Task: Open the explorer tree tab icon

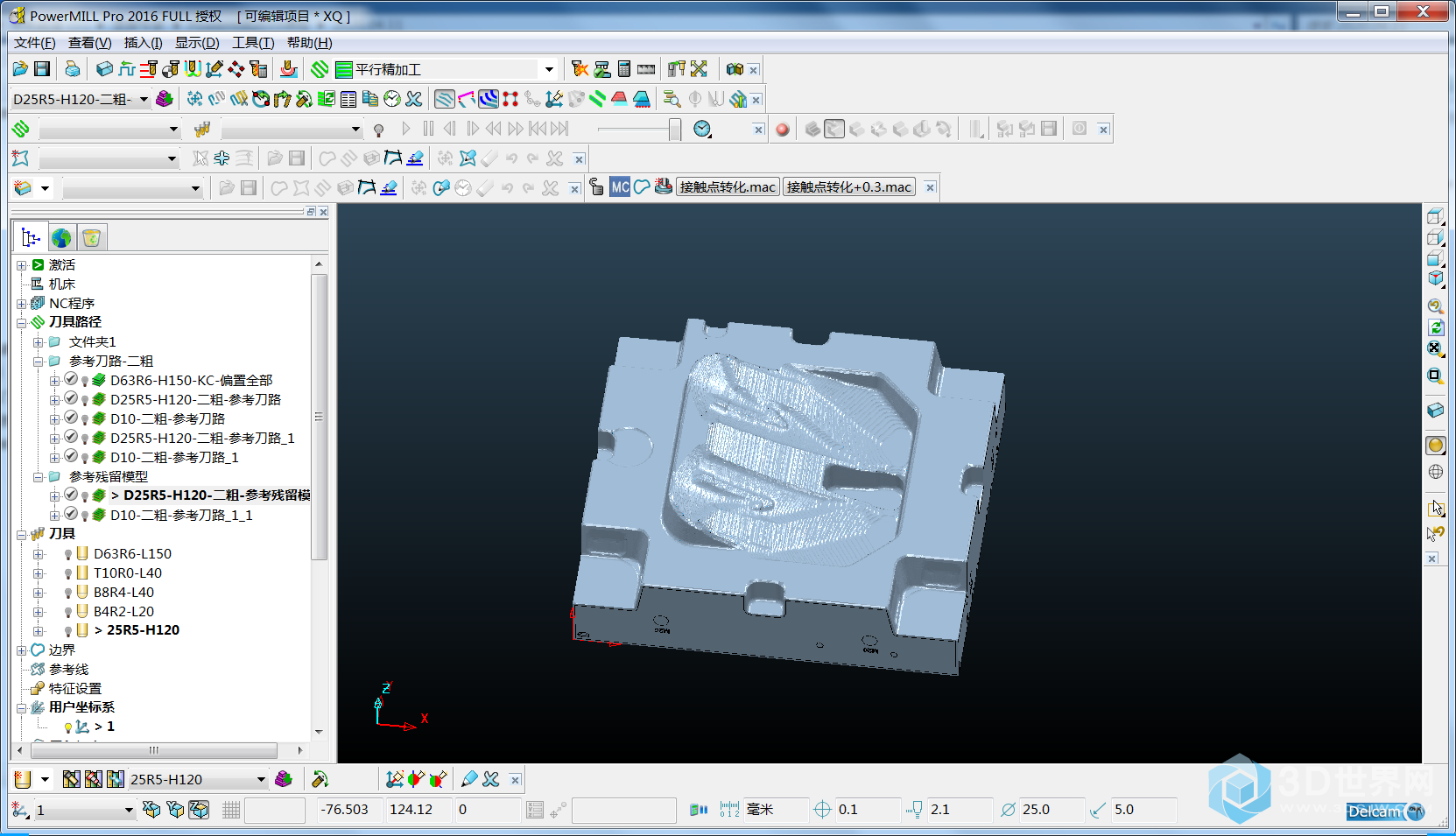Action: pos(31,237)
